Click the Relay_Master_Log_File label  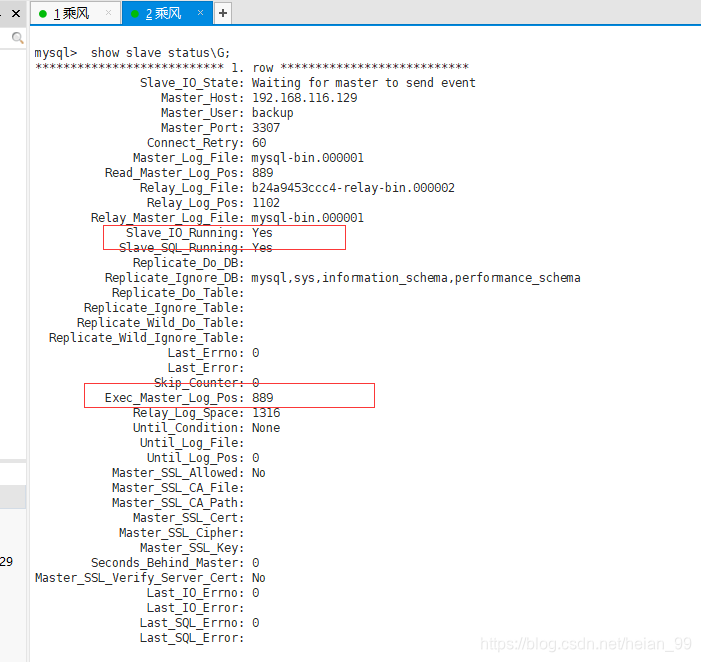coord(168,218)
